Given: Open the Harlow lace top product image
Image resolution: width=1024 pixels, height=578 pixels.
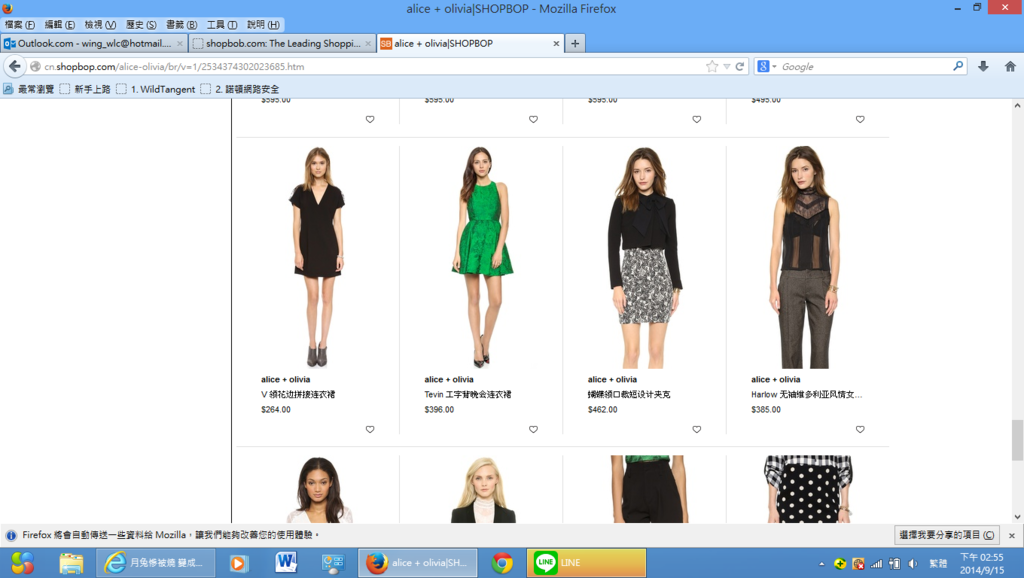Looking at the screenshot, I should click(805, 257).
